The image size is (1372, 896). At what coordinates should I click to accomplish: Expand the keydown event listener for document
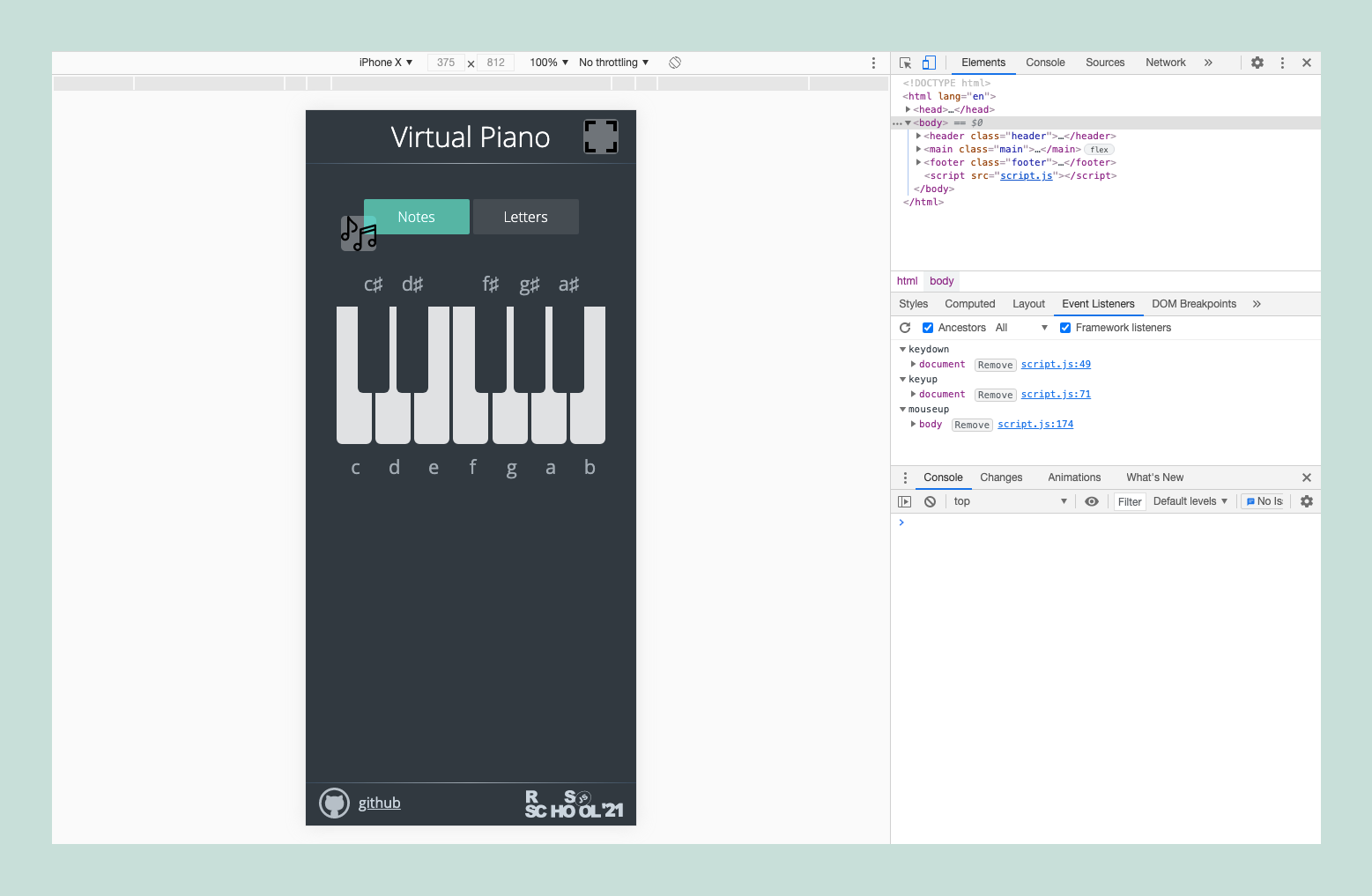[x=914, y=364]
